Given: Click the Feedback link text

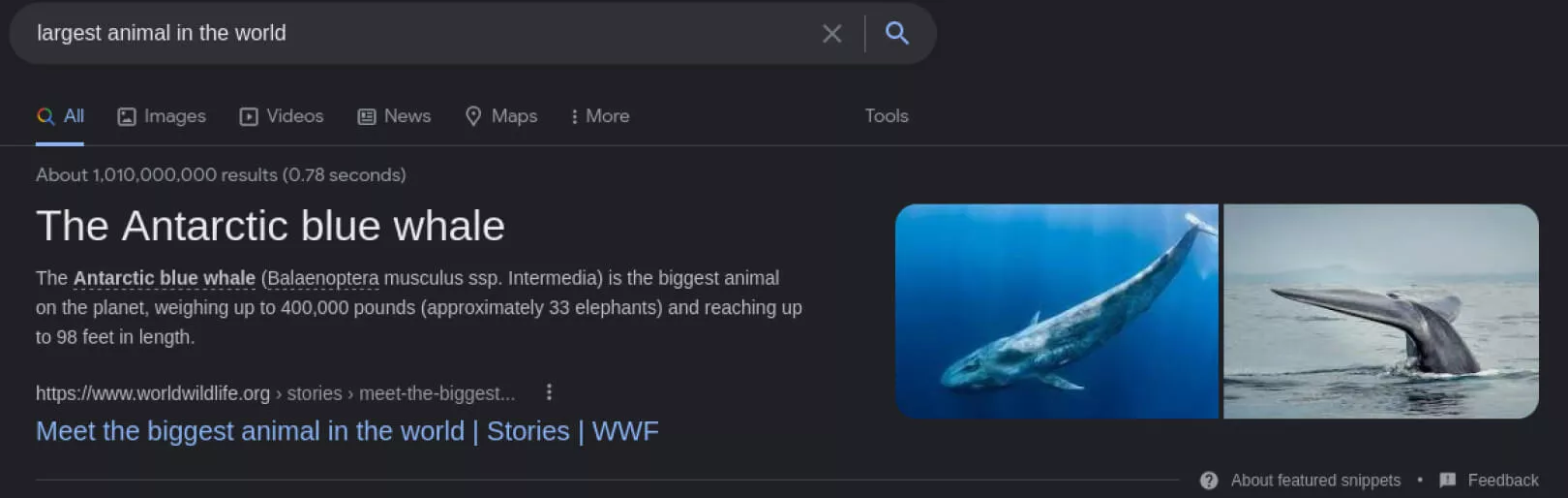Looking at the screenshot, I should (1502, 481).
